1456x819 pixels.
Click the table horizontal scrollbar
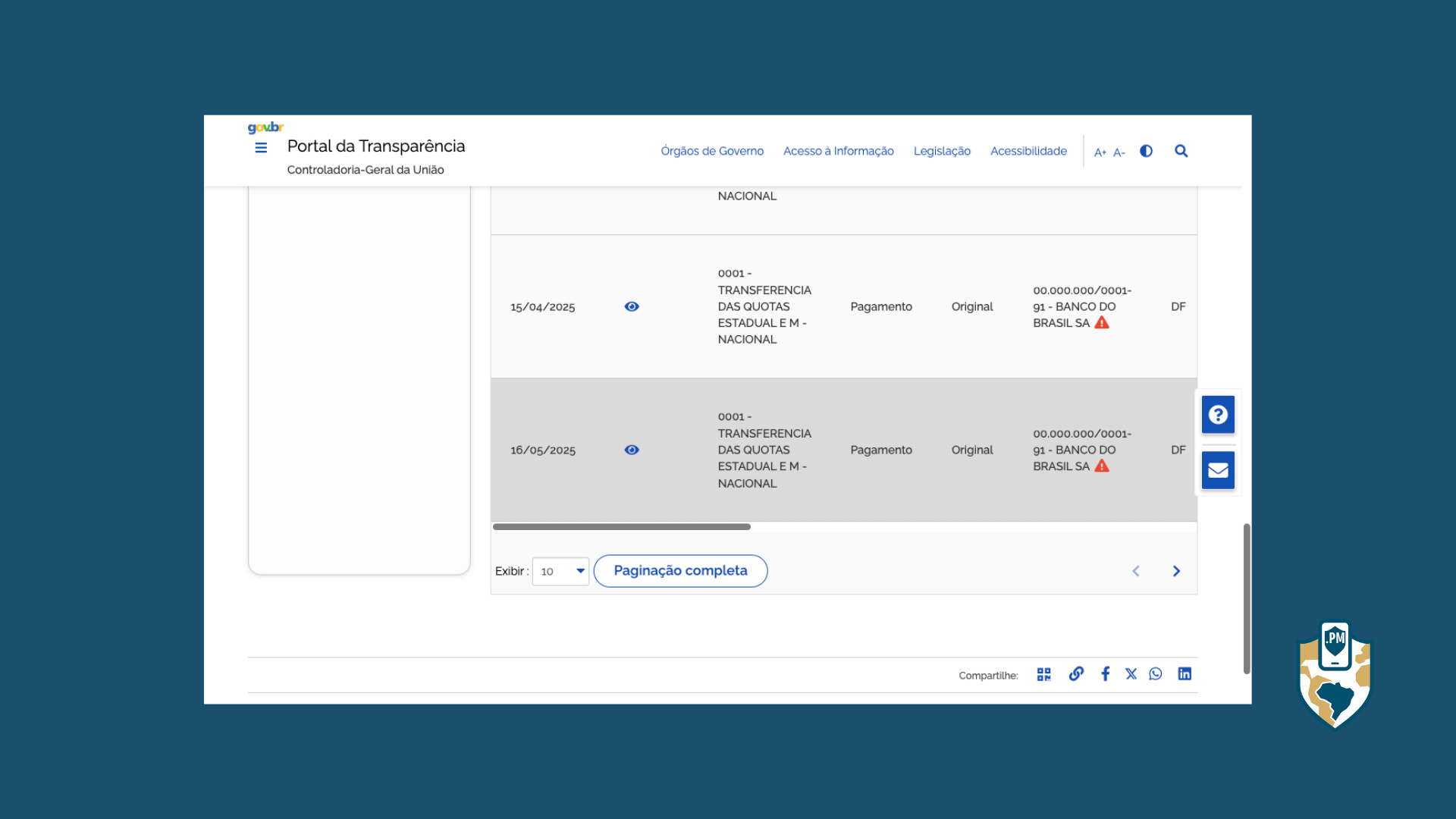(621, 526)
